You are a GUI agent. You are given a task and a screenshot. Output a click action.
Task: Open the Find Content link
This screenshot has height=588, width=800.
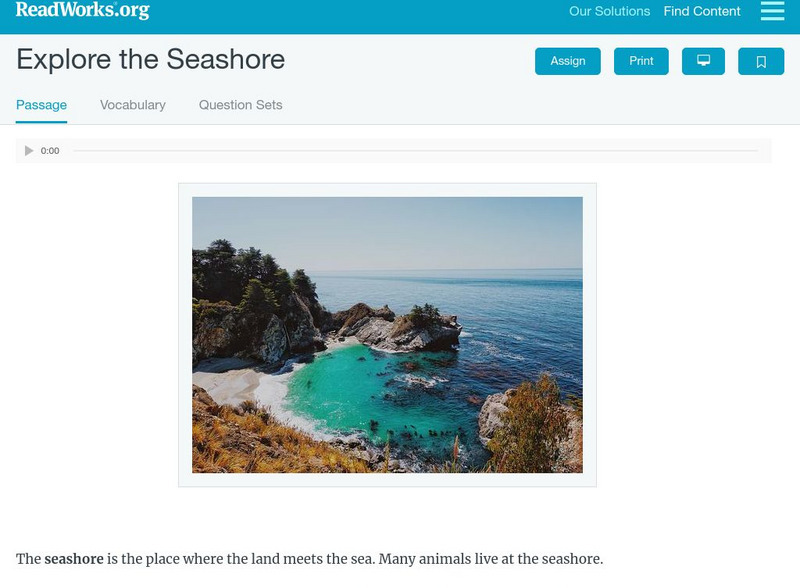tap(702, 12)
